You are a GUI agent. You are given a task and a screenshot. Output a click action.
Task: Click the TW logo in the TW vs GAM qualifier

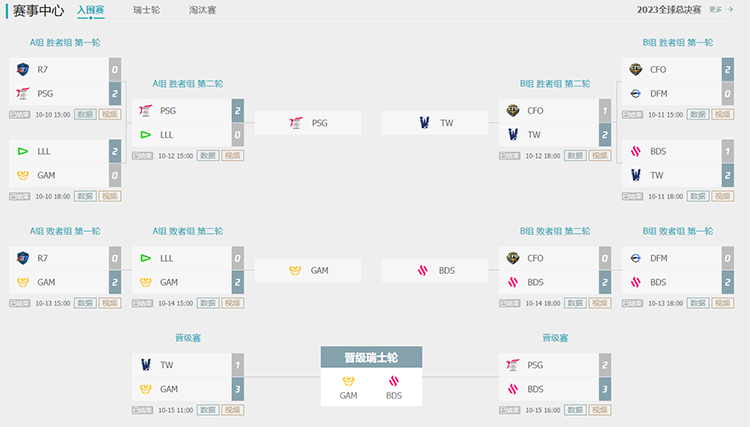145,365
